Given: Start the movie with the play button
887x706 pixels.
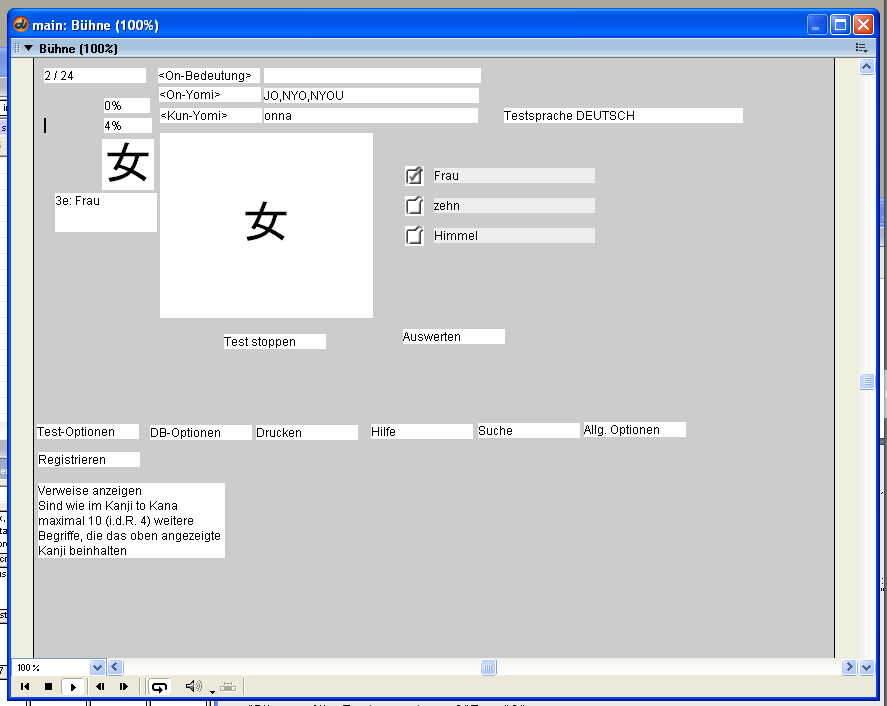Looking at the screenshot, I should (72, 687).
